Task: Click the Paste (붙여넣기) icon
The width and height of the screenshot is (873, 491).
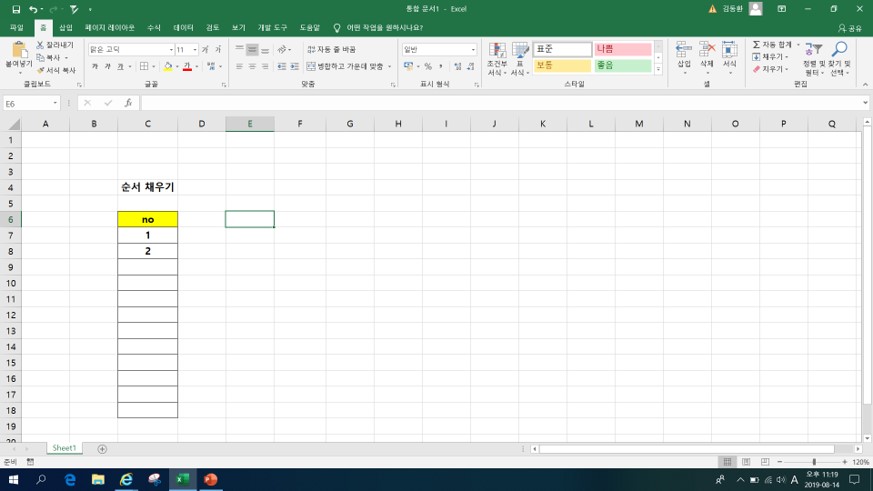Action: click(18, 51)
